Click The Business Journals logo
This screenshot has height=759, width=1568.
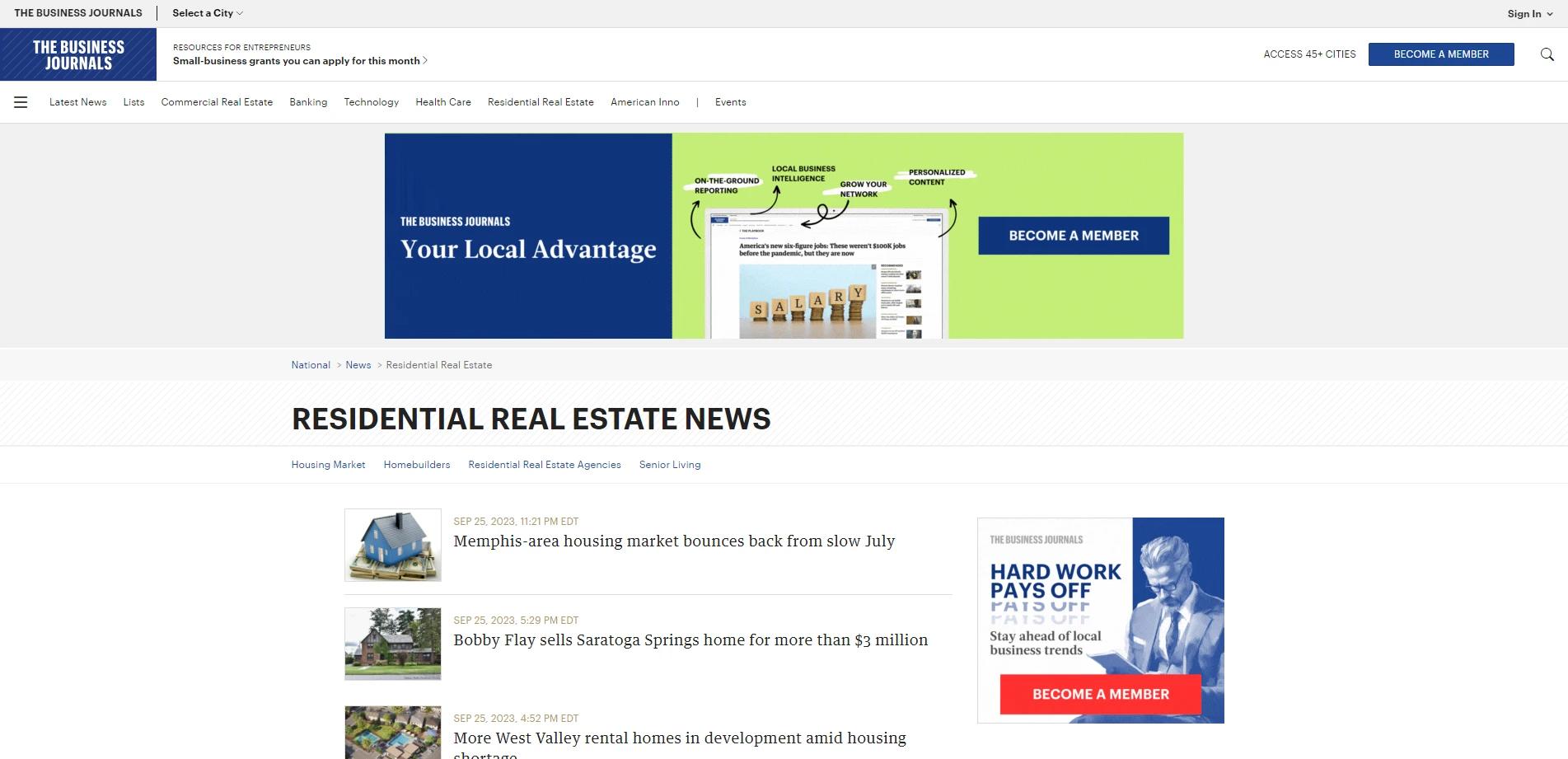(78, 54)
